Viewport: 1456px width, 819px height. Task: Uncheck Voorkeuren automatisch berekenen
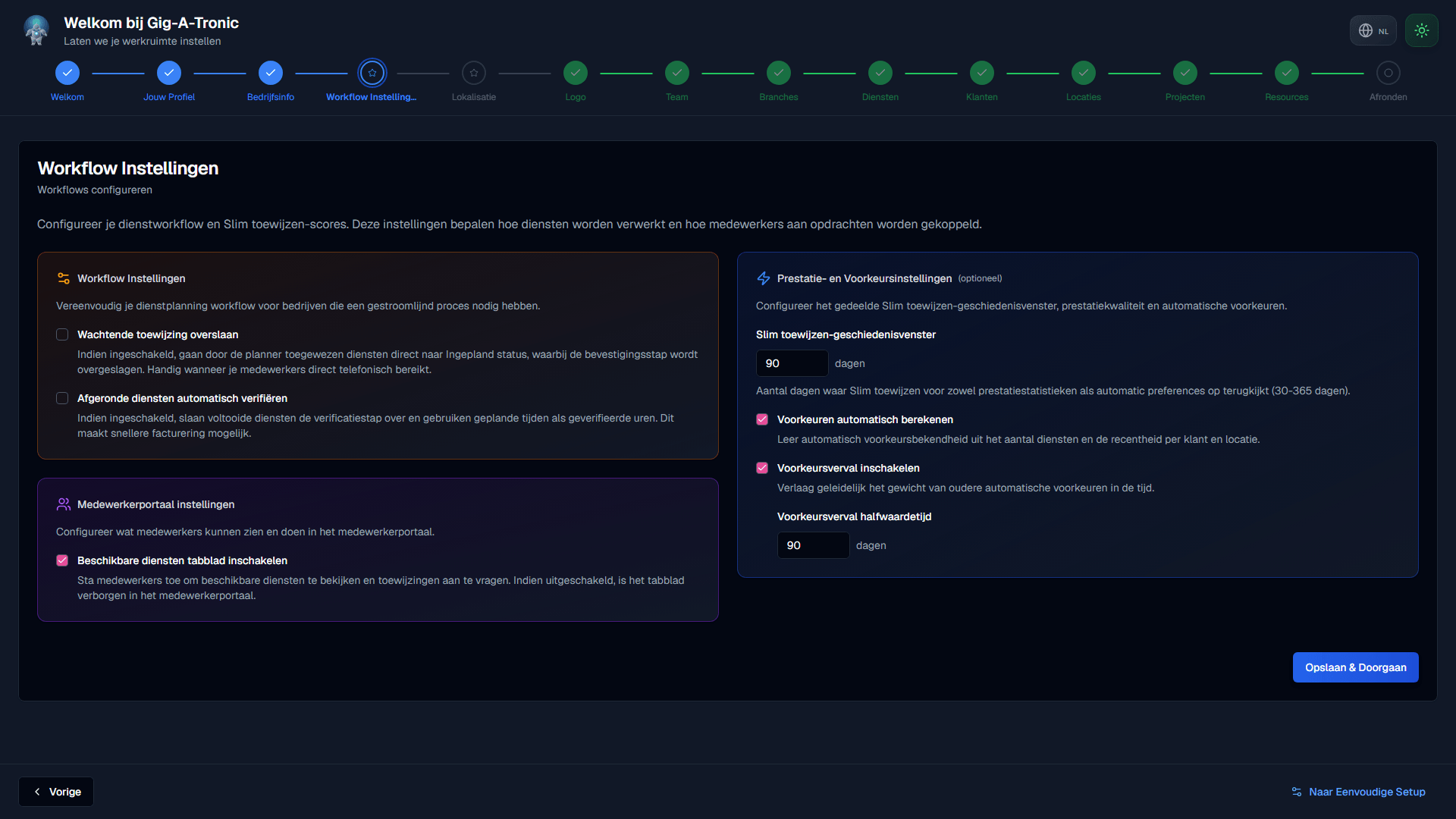click(x=762, y=419)
